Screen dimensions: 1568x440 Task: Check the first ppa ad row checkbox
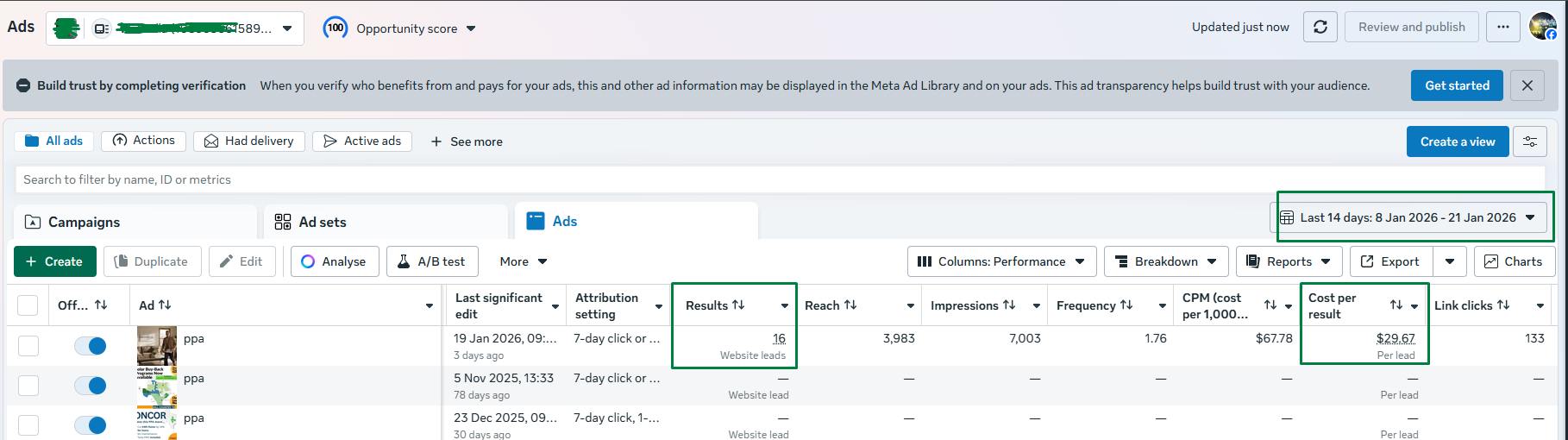[28, 346]
